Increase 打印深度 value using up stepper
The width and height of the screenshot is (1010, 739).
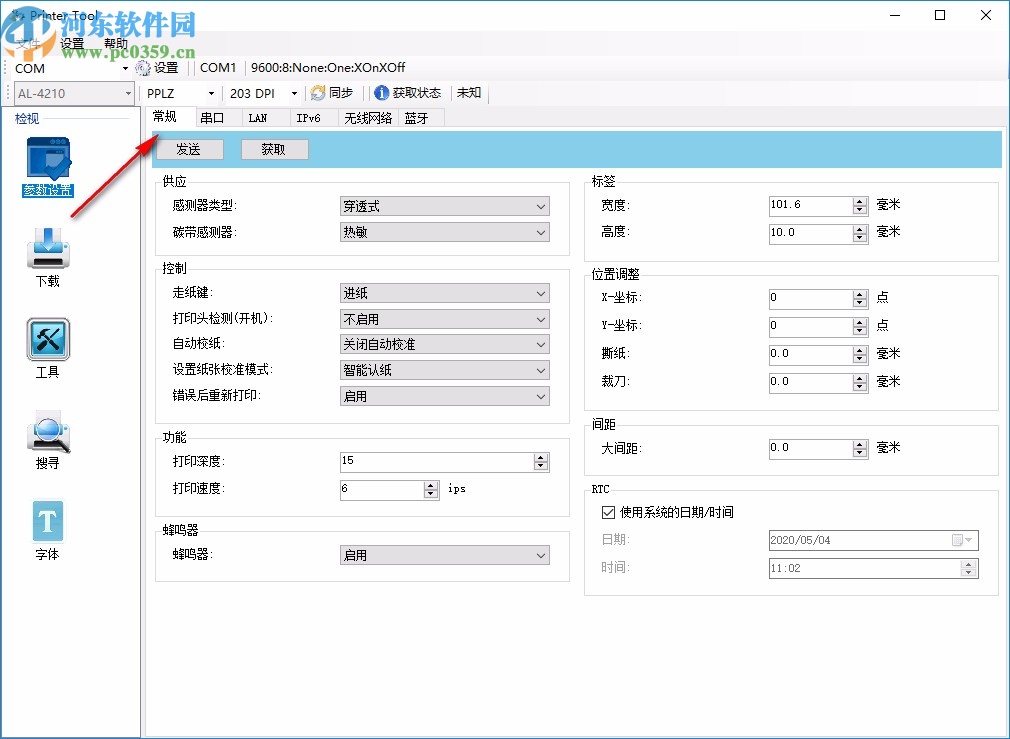tap(541, 457)
